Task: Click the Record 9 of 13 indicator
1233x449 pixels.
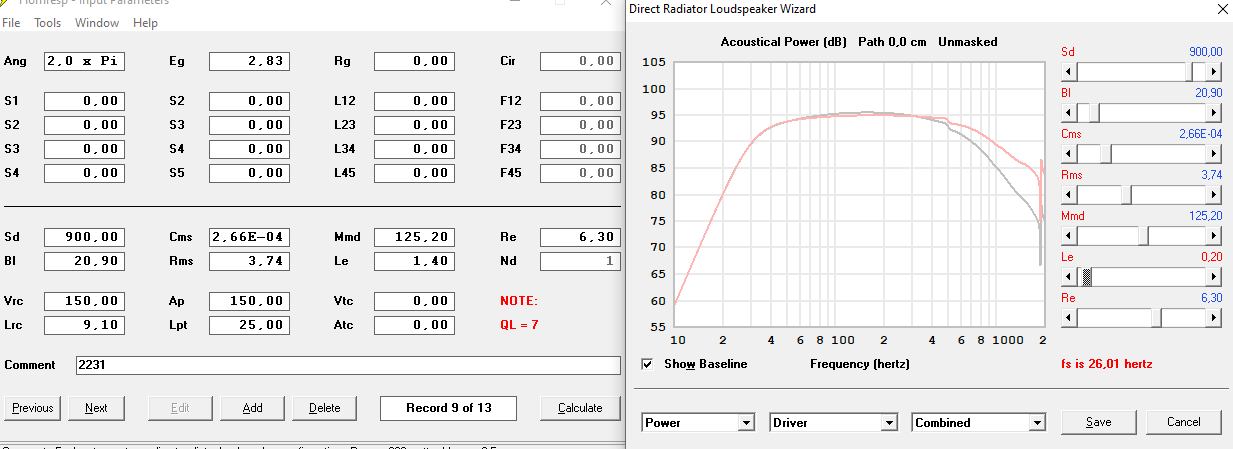Action: (449, 408)
